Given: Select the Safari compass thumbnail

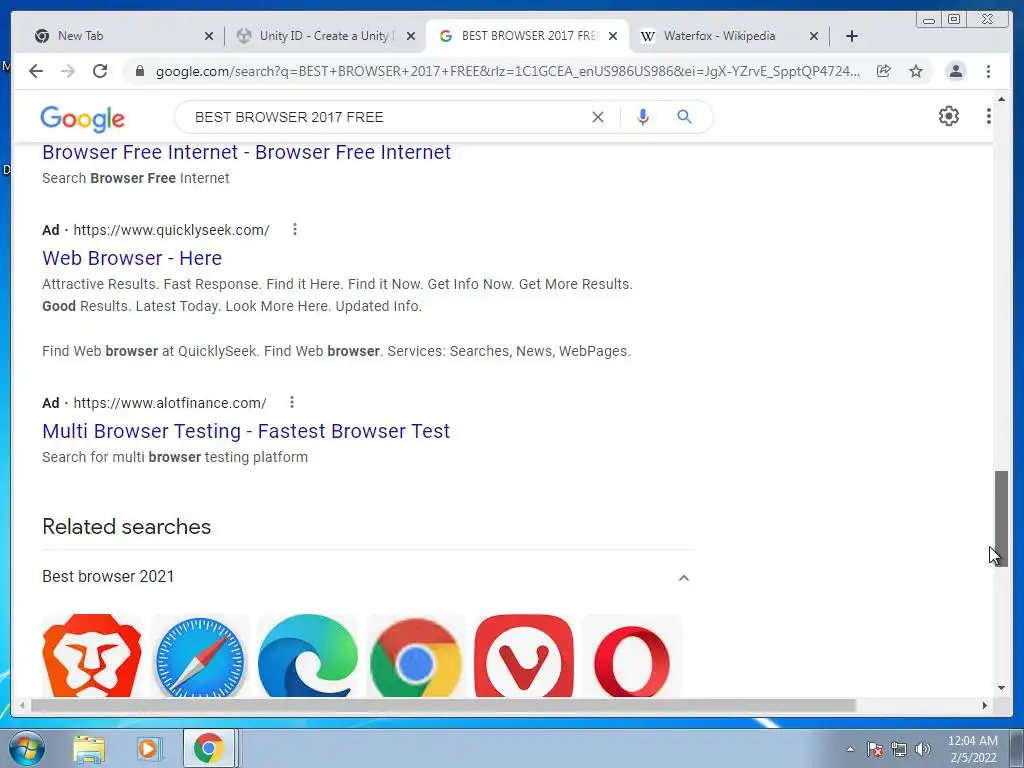Looking at the screenshot, I should click(x=200, y=655).
